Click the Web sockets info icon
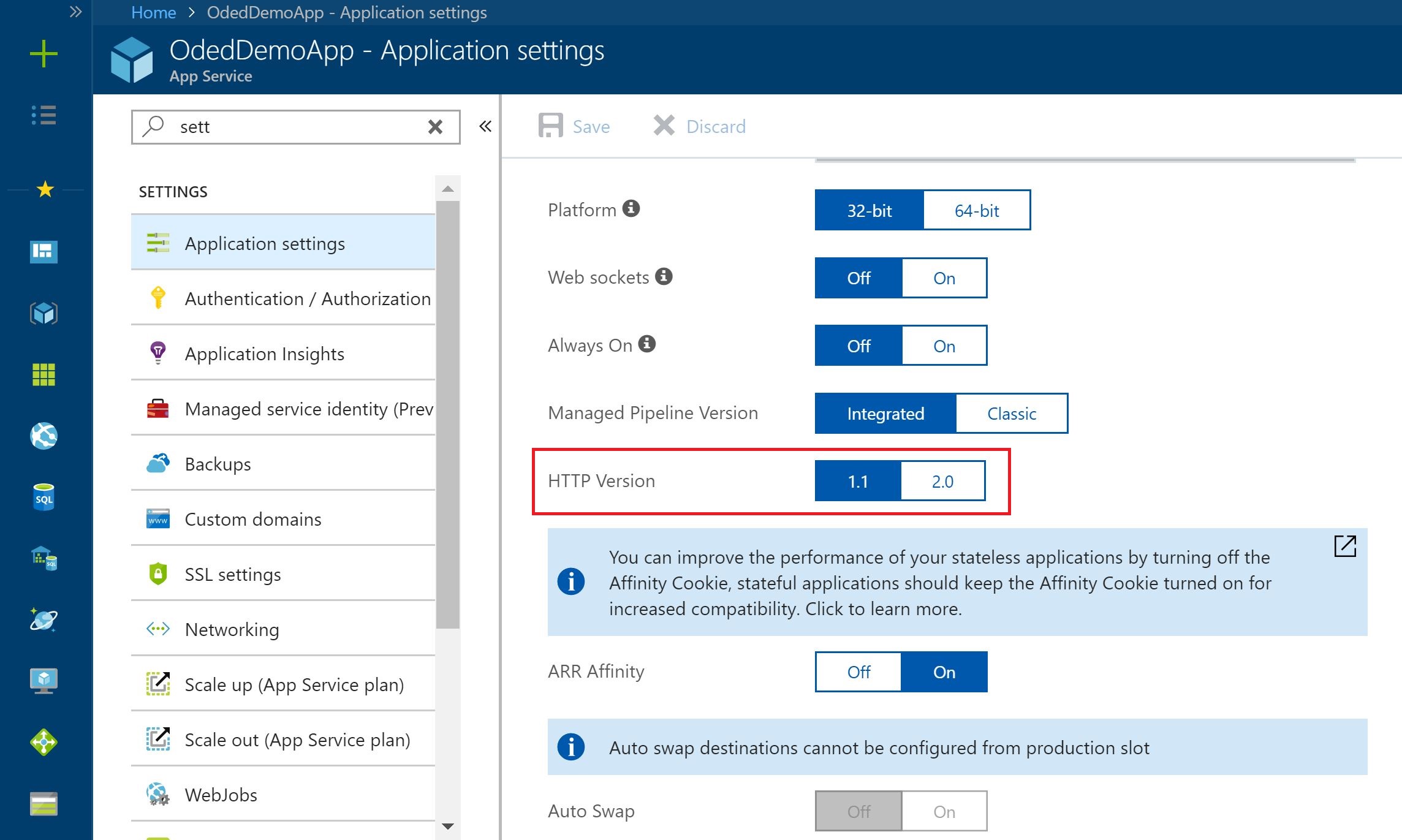The width and height of the screenshot is (1402, 840). click(x=664, y=276)
